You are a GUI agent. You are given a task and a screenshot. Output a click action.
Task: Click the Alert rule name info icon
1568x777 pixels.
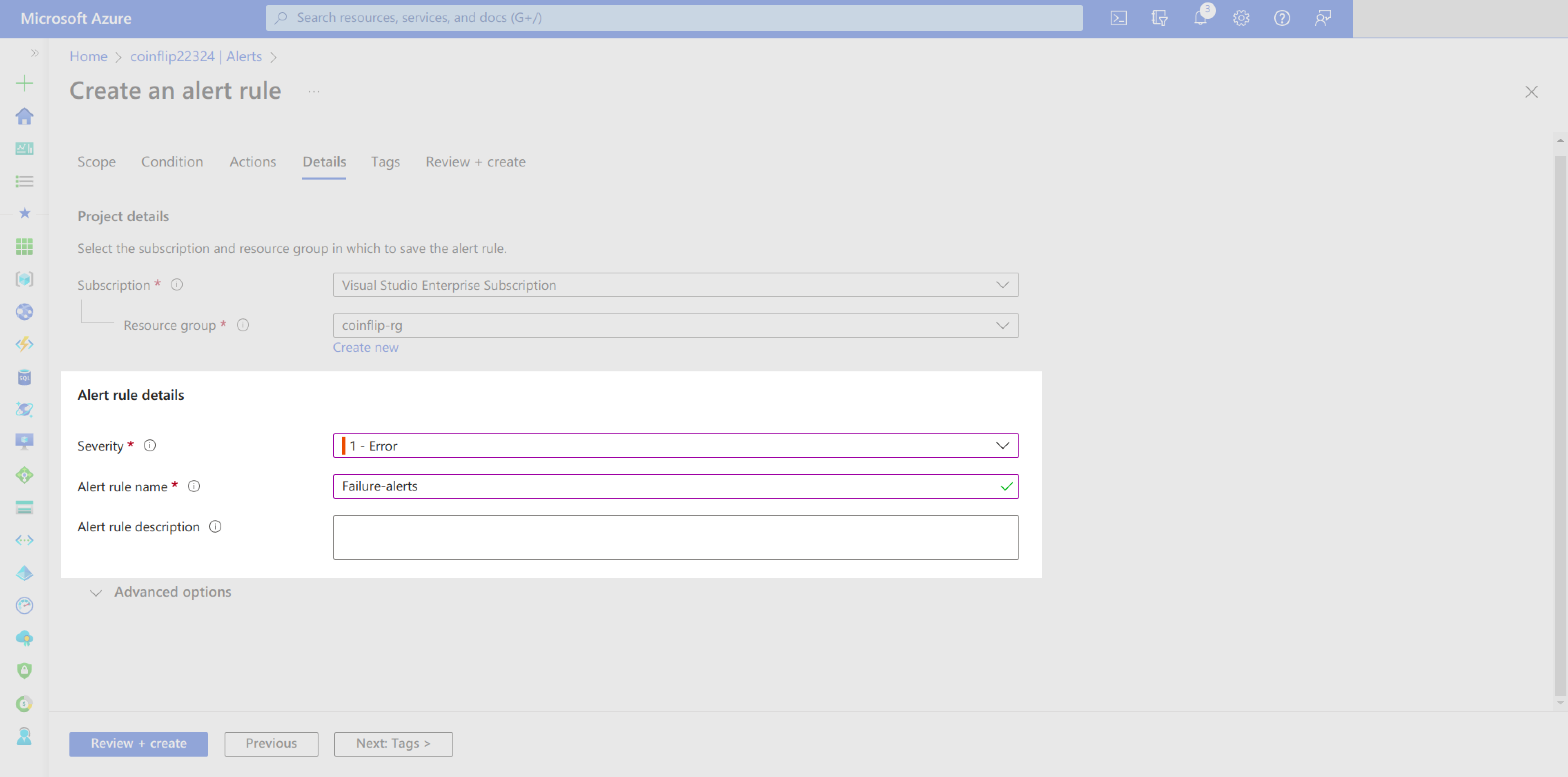(x=194, y=486)
